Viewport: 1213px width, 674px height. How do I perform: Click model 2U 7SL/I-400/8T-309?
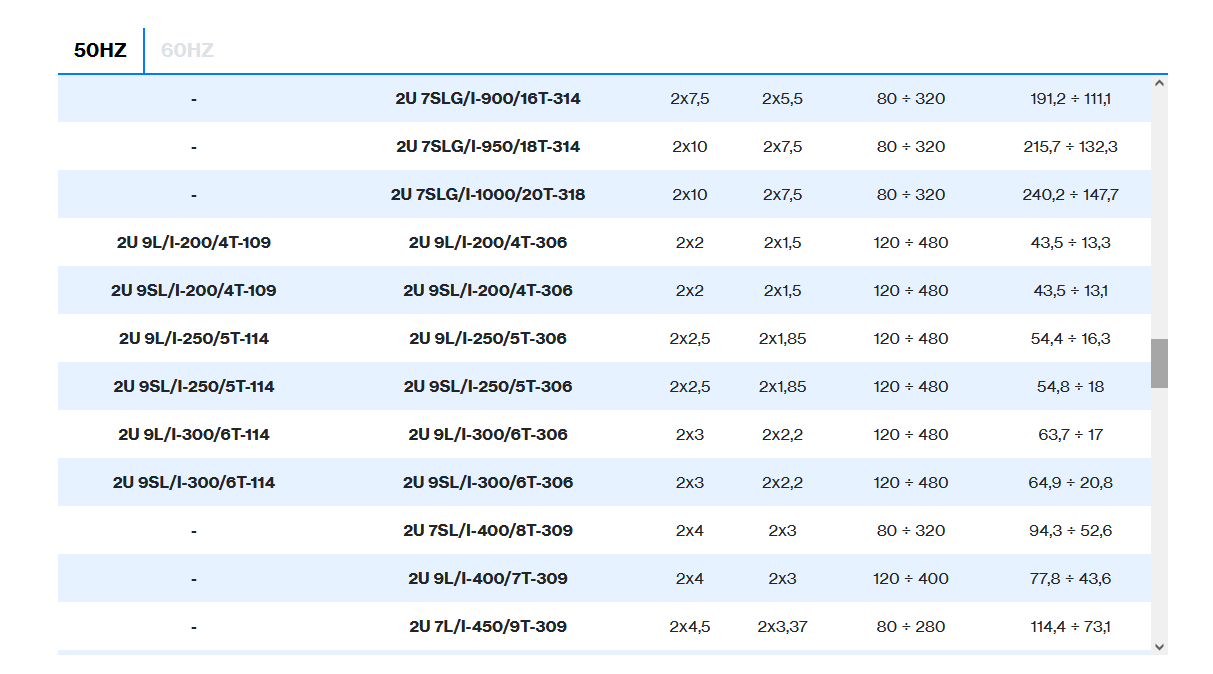point(487,531)
